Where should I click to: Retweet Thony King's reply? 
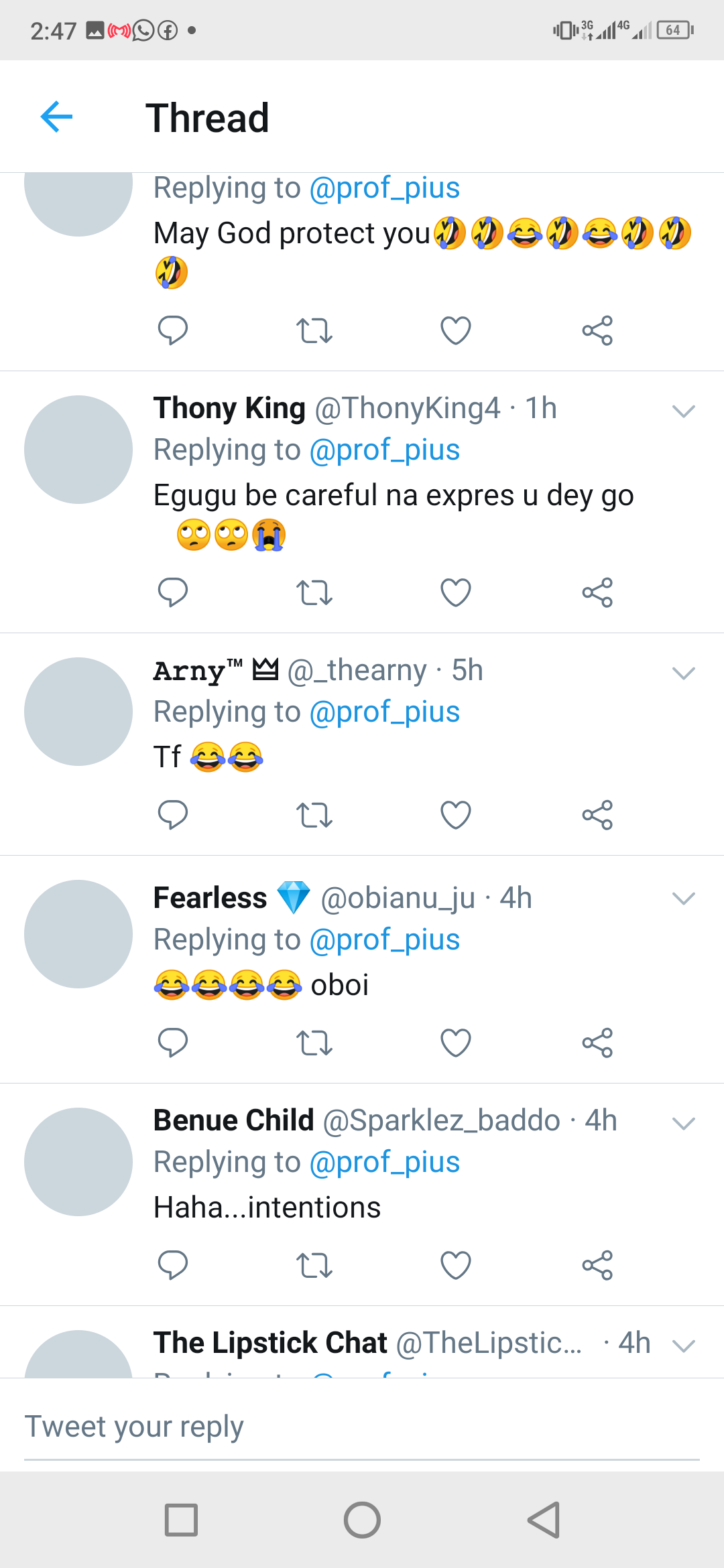coord(314,593)
